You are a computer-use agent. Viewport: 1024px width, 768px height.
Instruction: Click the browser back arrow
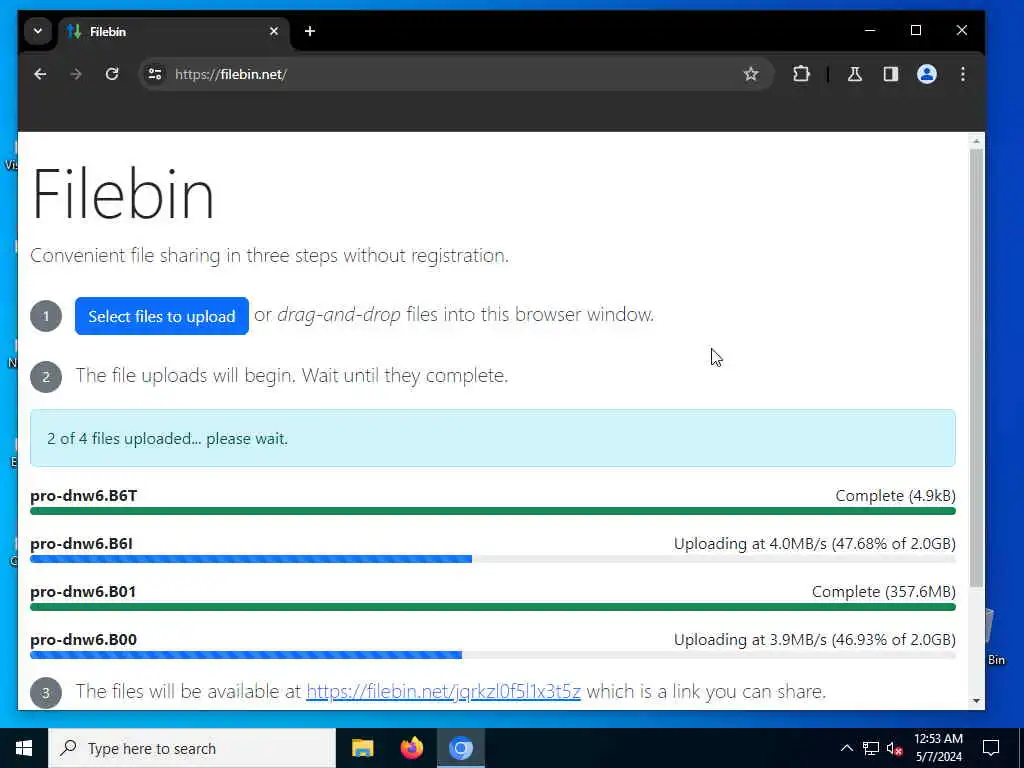click(40, 74)
